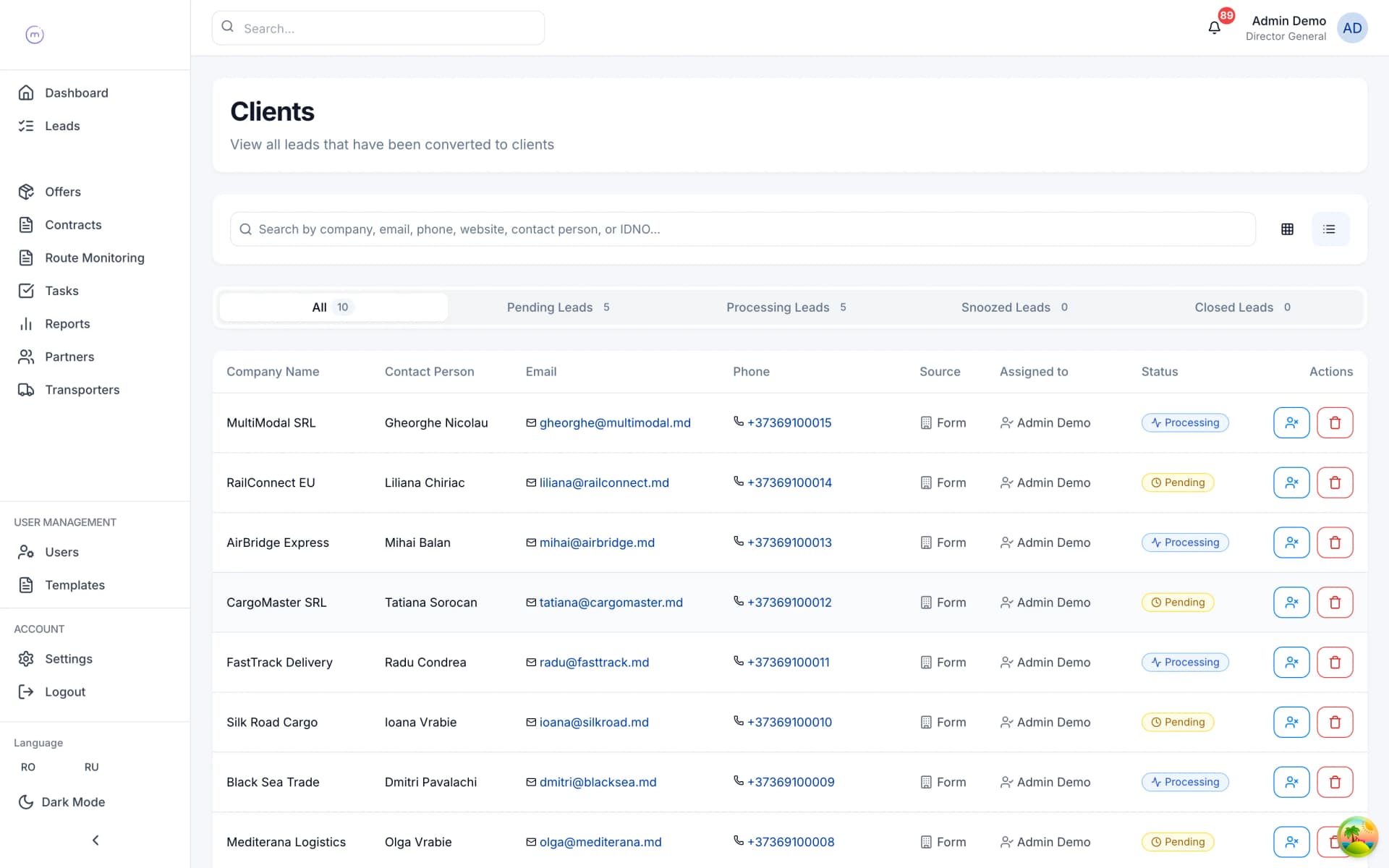Open email liliana@railconnect.md
1389x868 pixels.
[604, 482]
